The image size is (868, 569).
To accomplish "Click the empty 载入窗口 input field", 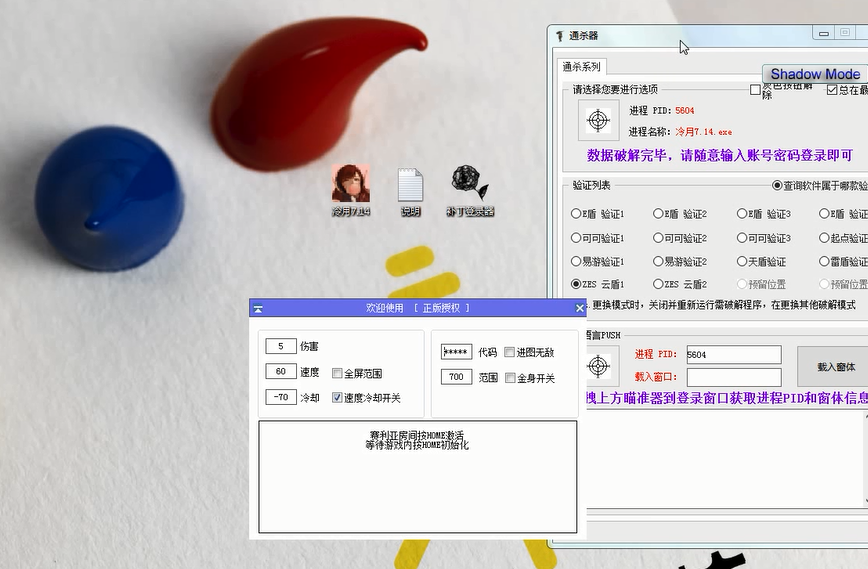I will coord(734,377).
